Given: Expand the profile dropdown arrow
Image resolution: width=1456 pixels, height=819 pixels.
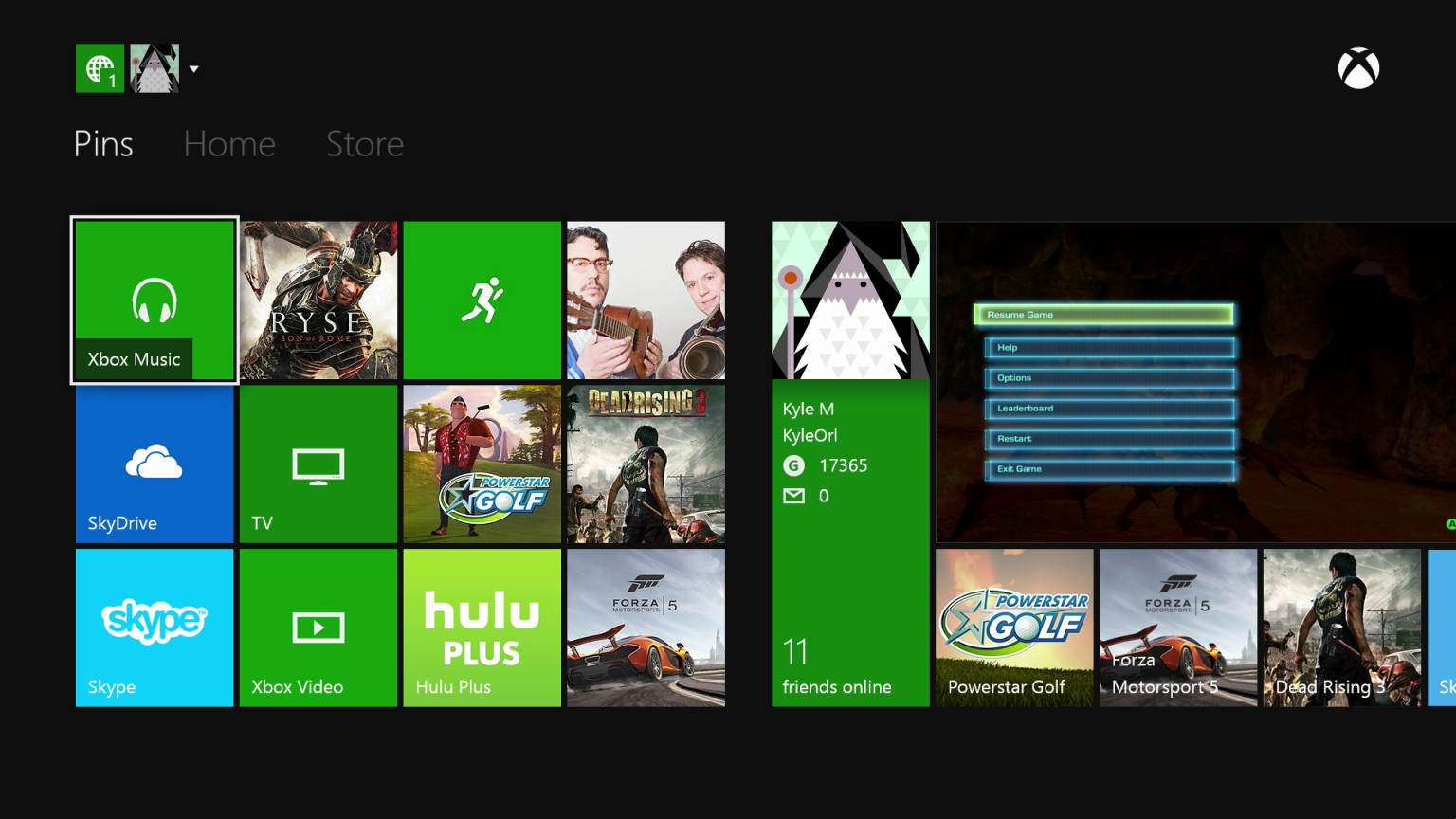Looking at the screenshot, I should point(193,67).
